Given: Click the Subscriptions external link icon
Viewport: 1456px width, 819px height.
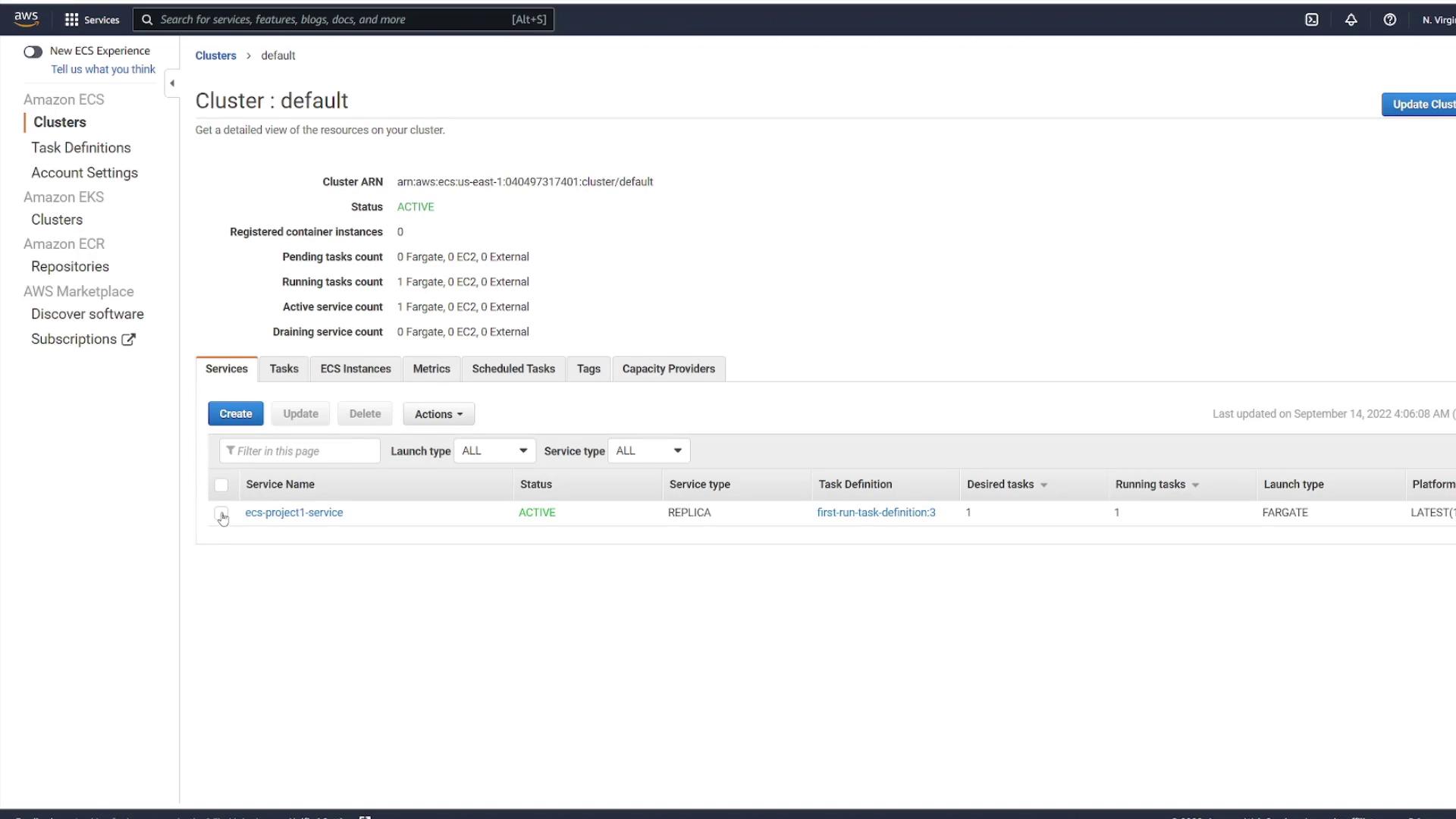Looking at the screenshot, I should point(129,340).
